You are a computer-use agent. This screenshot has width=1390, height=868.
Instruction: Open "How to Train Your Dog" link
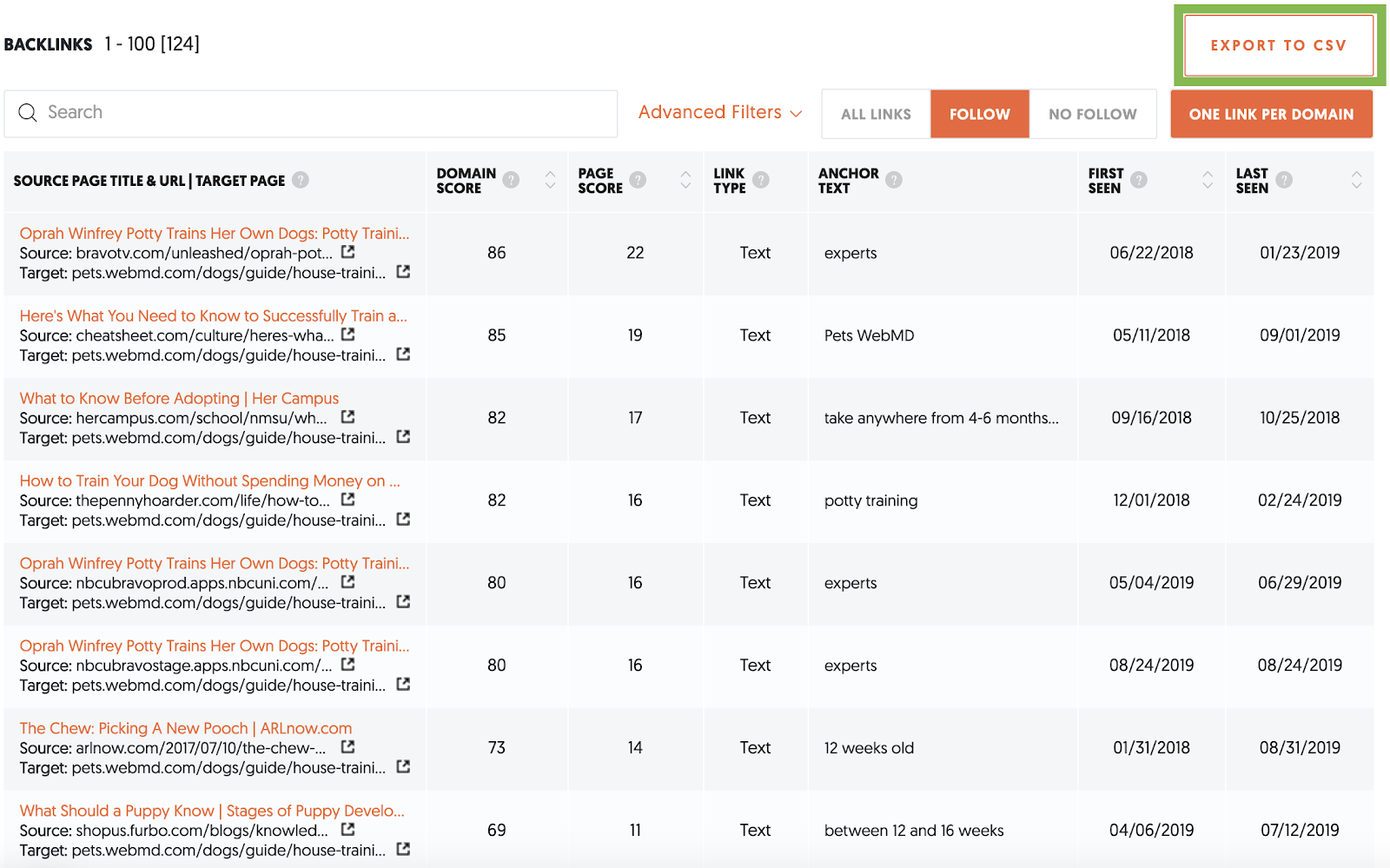209,480
